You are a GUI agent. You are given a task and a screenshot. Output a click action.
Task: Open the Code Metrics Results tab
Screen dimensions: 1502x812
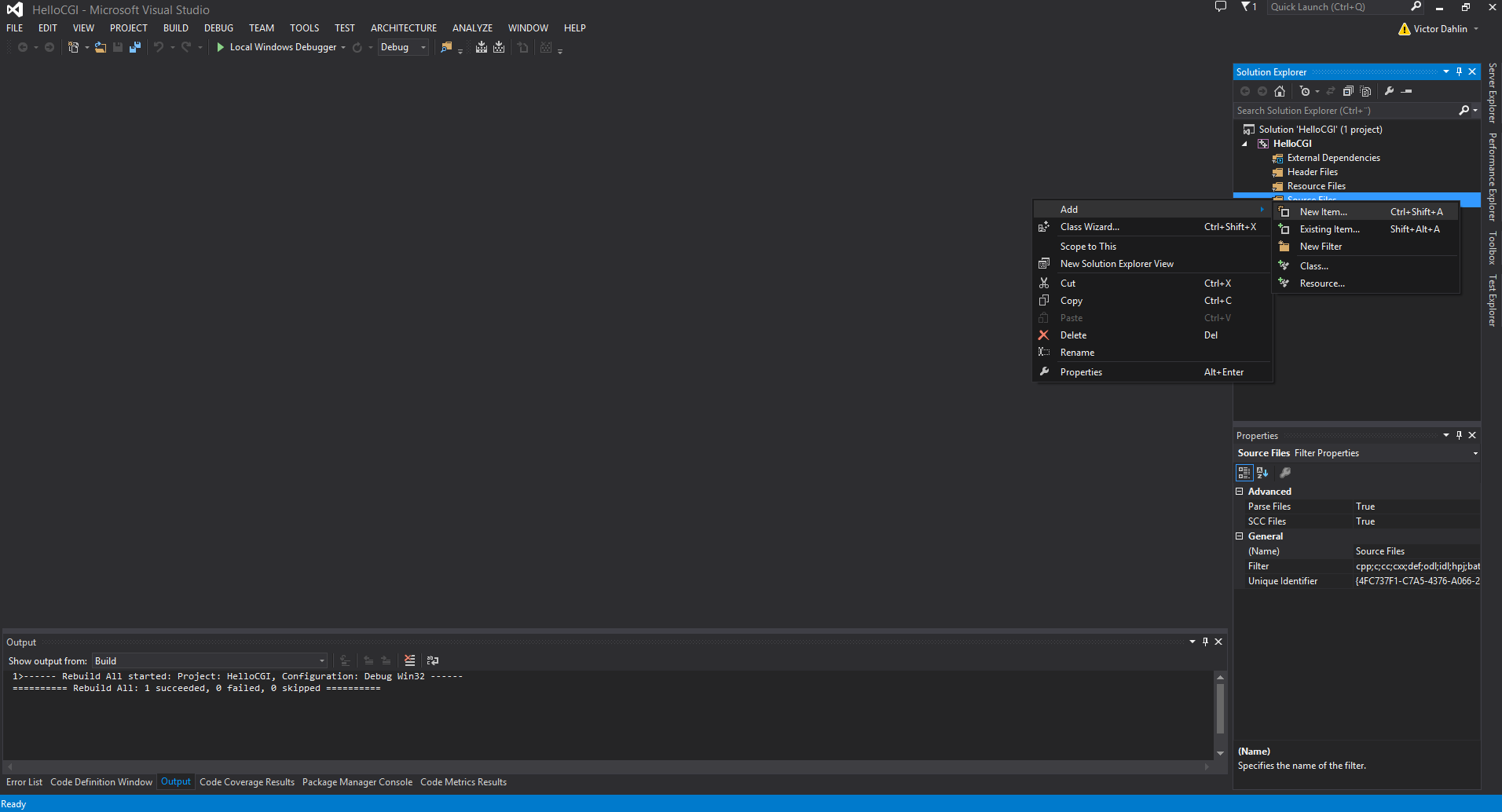pyautogui.click(x=463, y=782)
